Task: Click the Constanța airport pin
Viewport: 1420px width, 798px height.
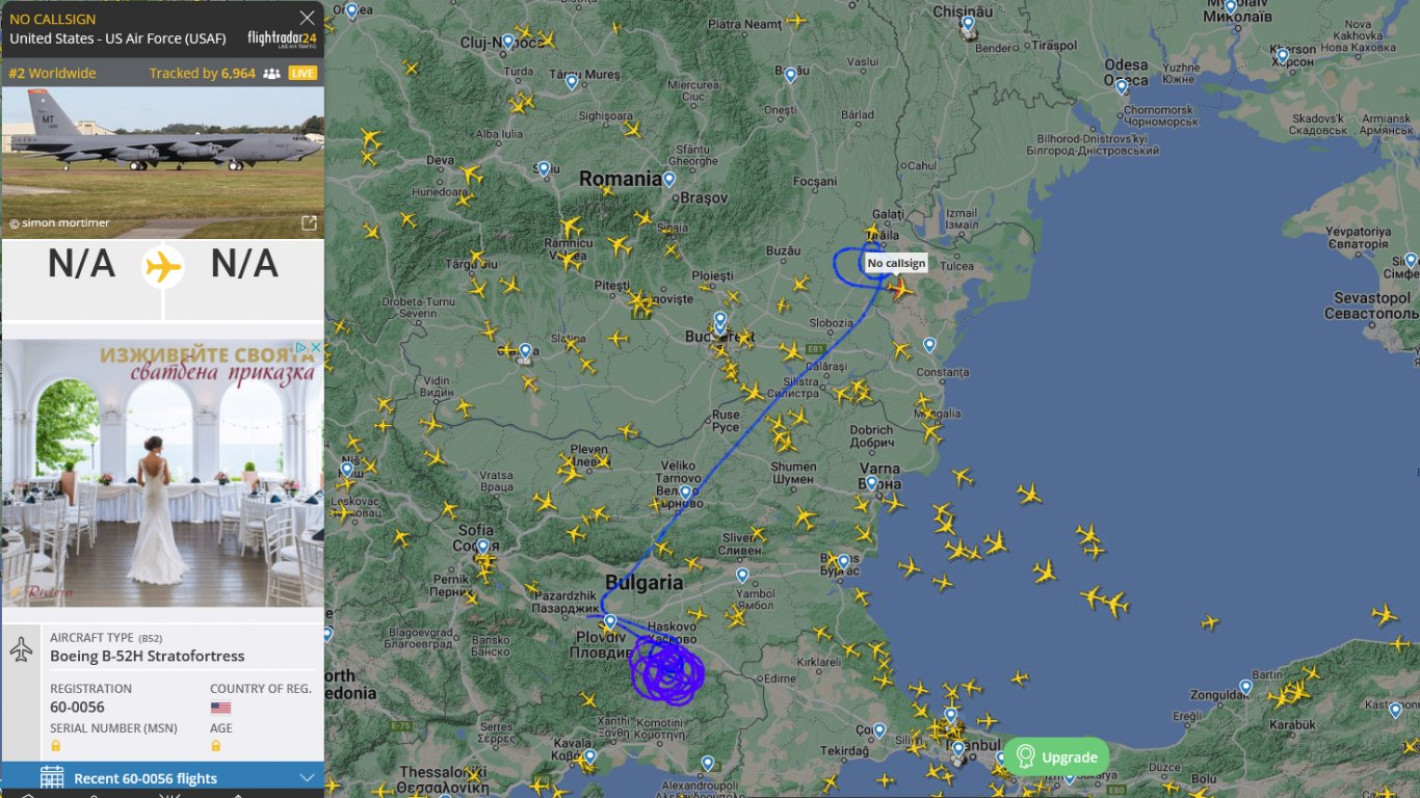Action: coord(929,346)
